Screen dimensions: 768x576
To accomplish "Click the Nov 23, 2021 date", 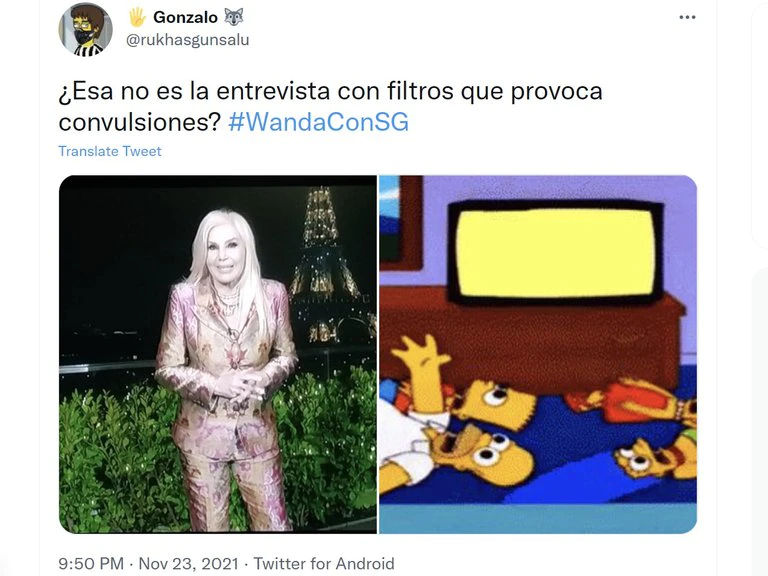I will tap(189, 564).
